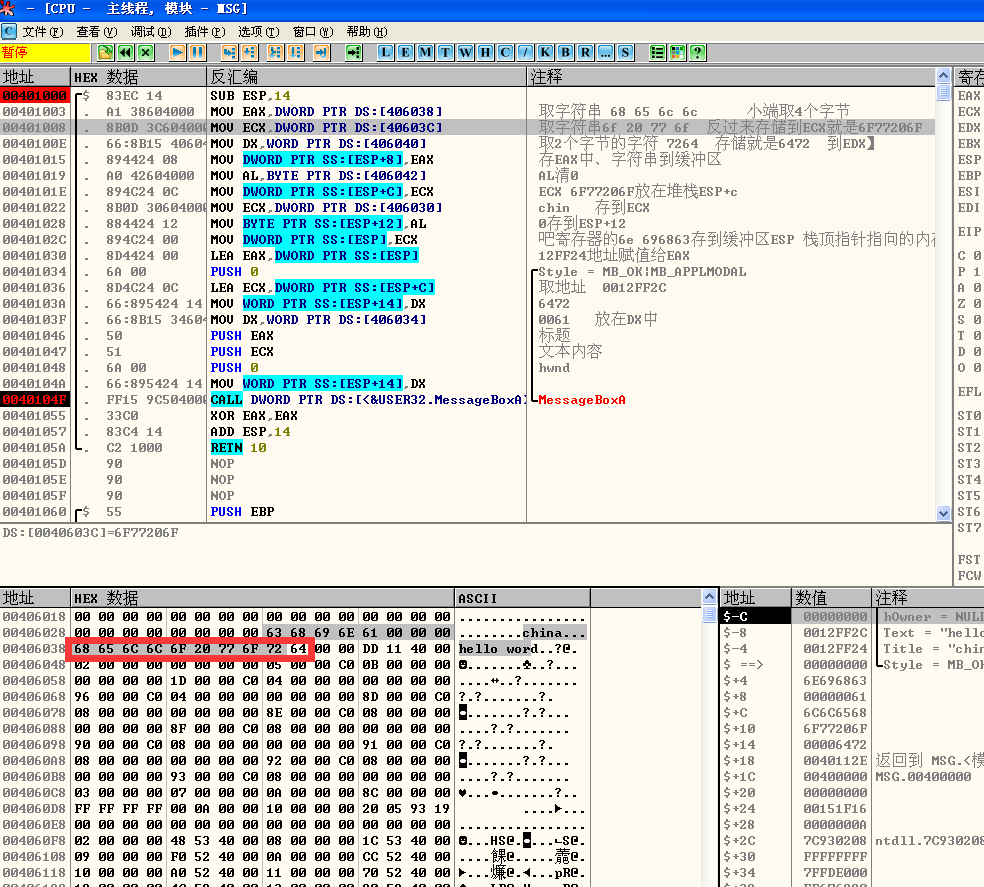Viewport: 984px width, 887px height.
Task: Select the red MessageBoxA comment
Action: pyautogui.click(x=582, y=400)
